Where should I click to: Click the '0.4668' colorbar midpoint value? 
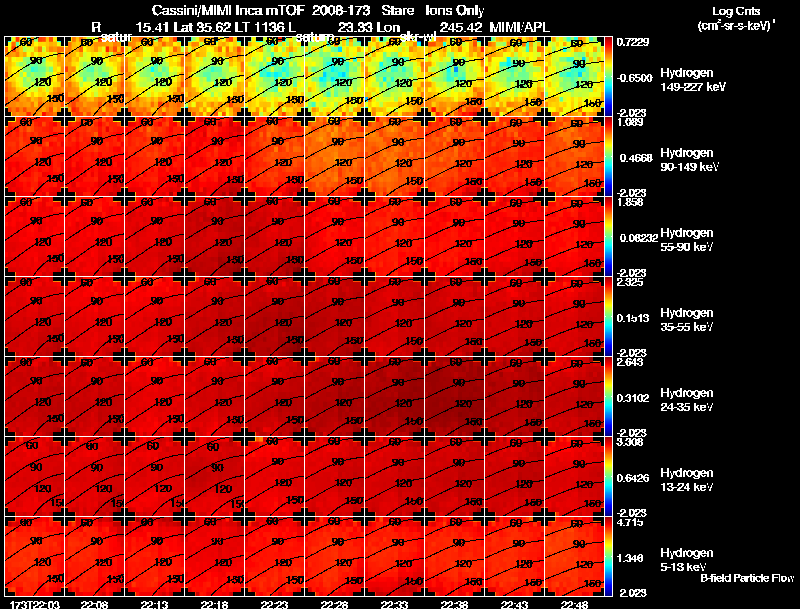(636, 158)
